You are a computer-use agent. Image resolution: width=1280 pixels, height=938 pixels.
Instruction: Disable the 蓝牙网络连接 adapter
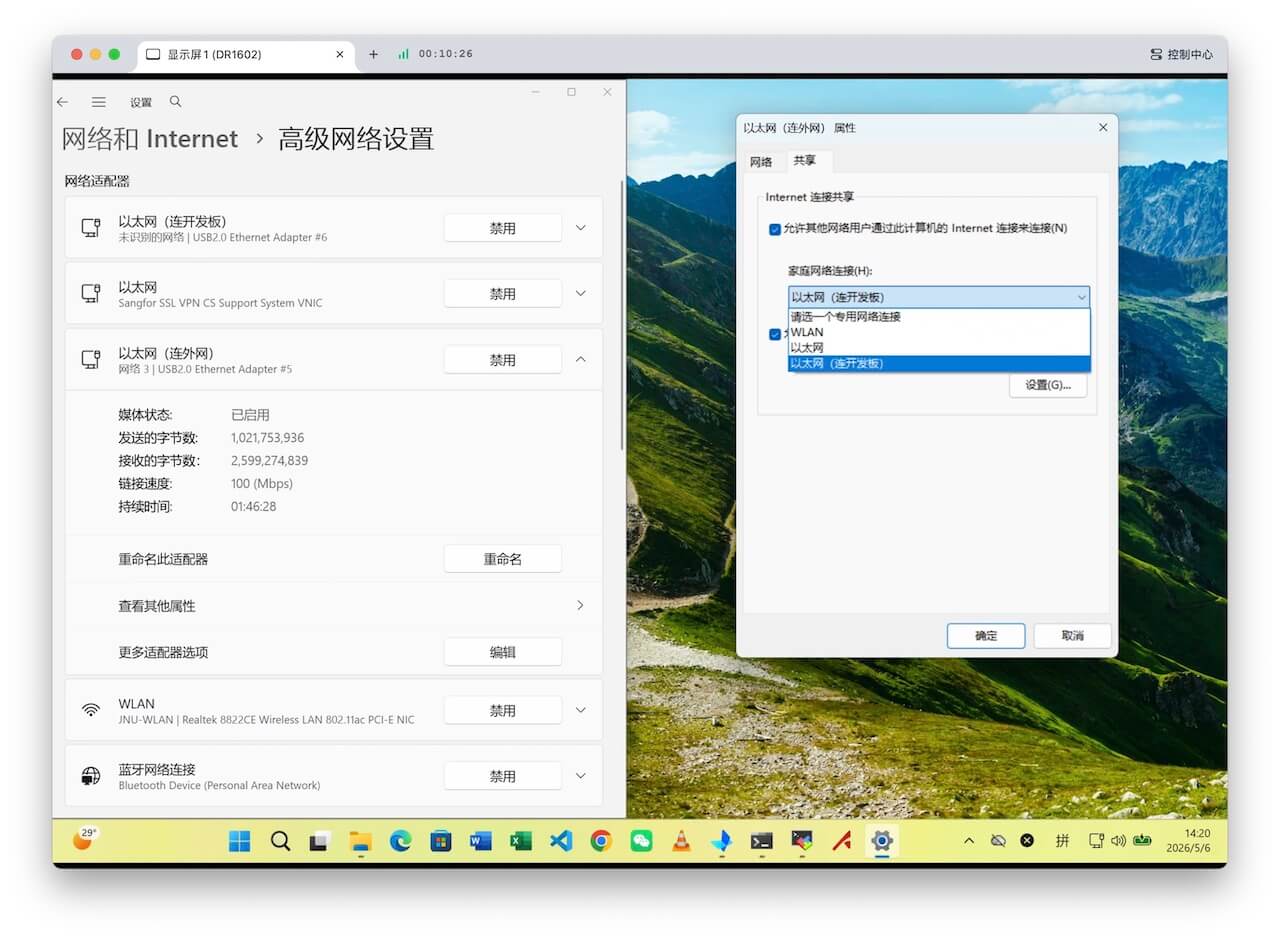click(503, 776)
